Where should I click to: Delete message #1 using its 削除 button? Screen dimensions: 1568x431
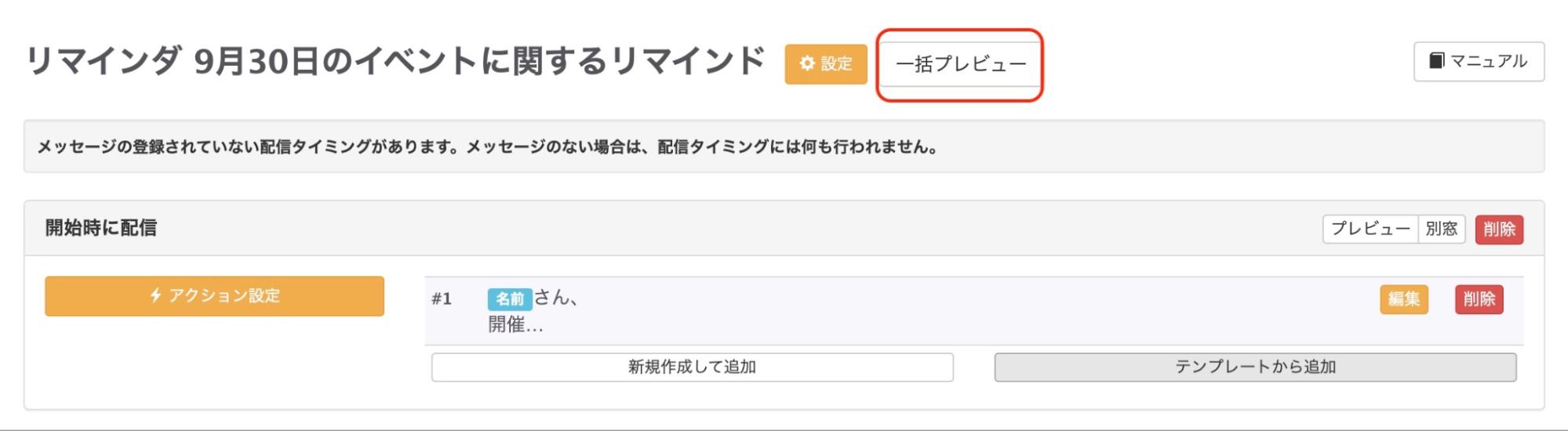(x=1479, y=299)
